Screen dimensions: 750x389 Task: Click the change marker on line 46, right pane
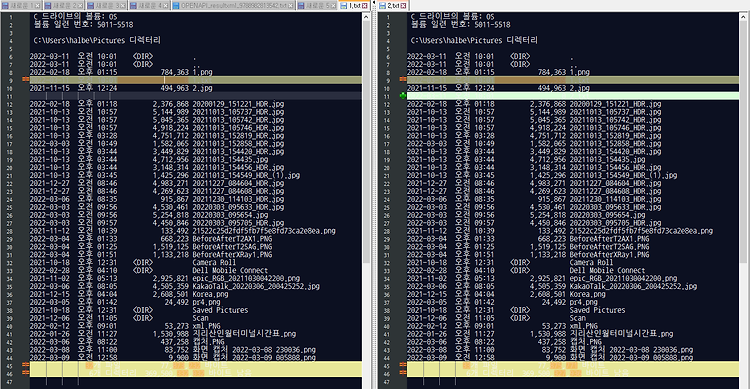point(403,373)
